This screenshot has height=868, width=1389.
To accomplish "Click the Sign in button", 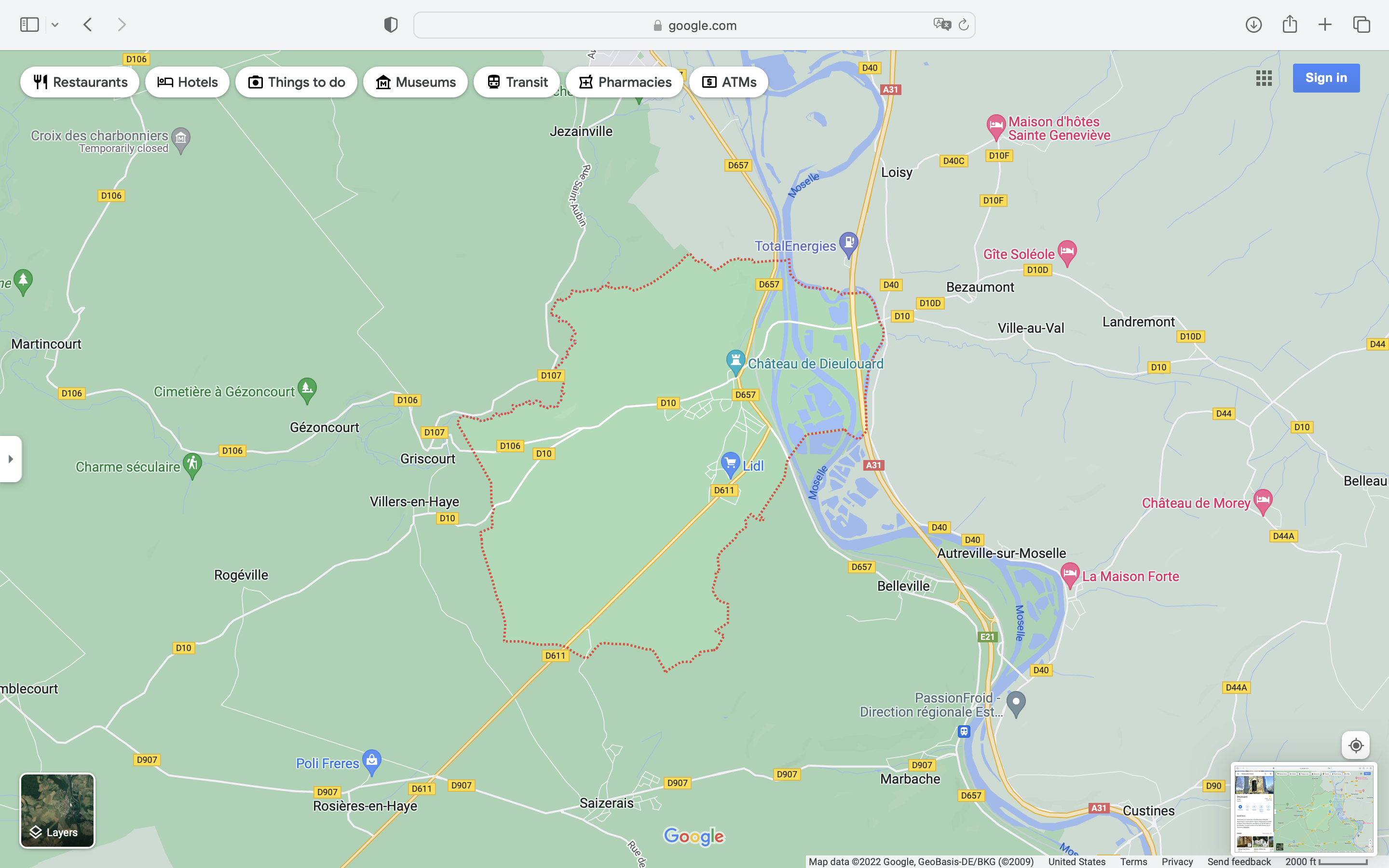I will coord(1326,78).
